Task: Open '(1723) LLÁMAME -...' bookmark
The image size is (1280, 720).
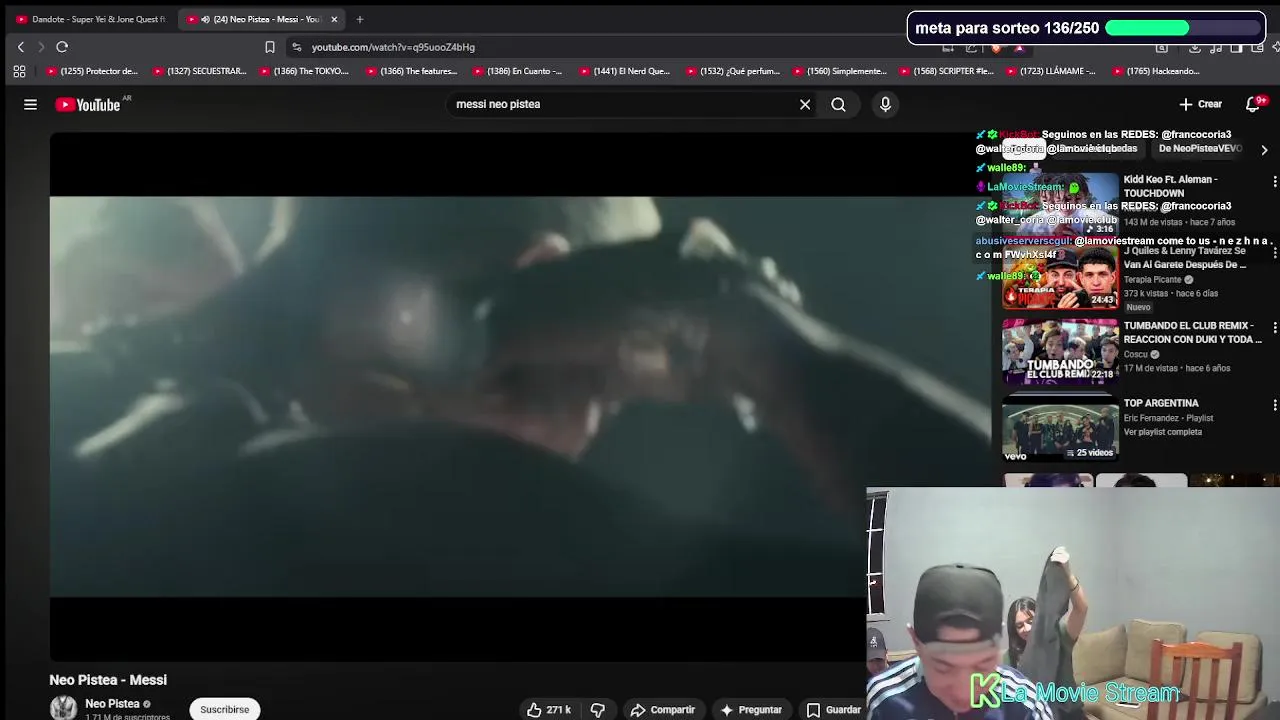Action: click(1051, 71)
